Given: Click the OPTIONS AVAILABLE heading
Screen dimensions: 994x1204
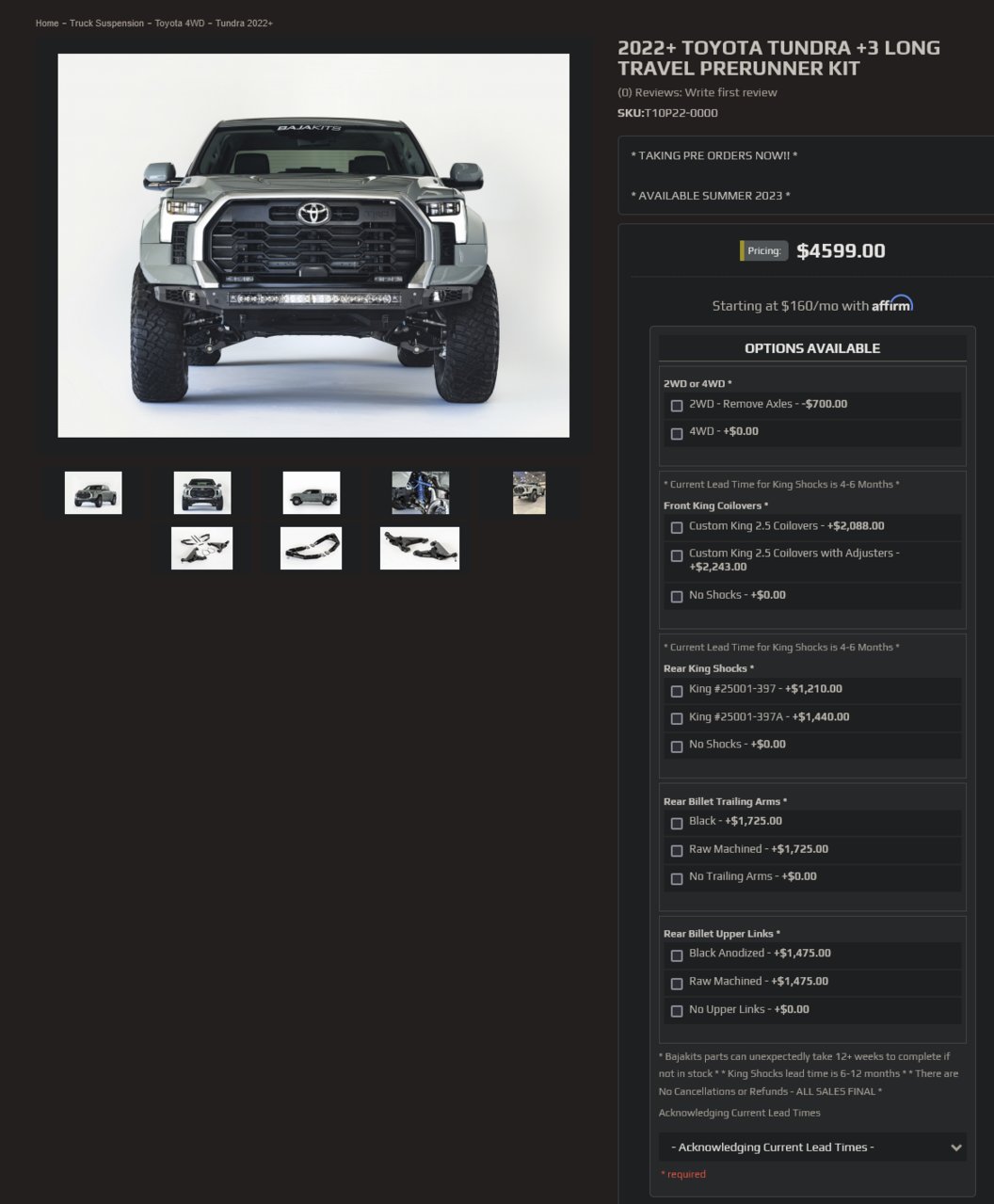Looking at the screenshot, I should click(812, 348).
